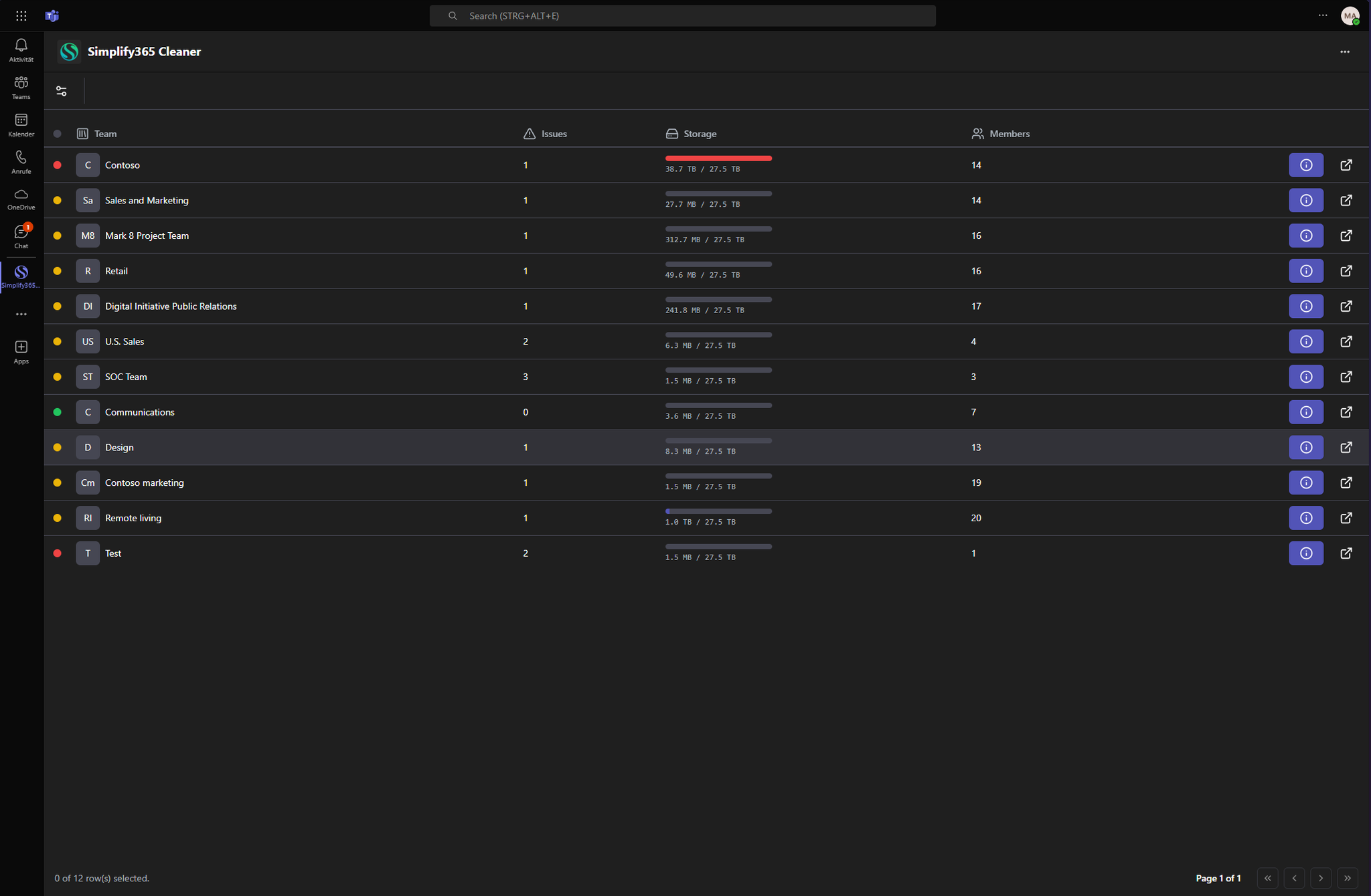1371x896 pixels.
Task: Click the Contoso storage usage bar
Action: (718, 159)
